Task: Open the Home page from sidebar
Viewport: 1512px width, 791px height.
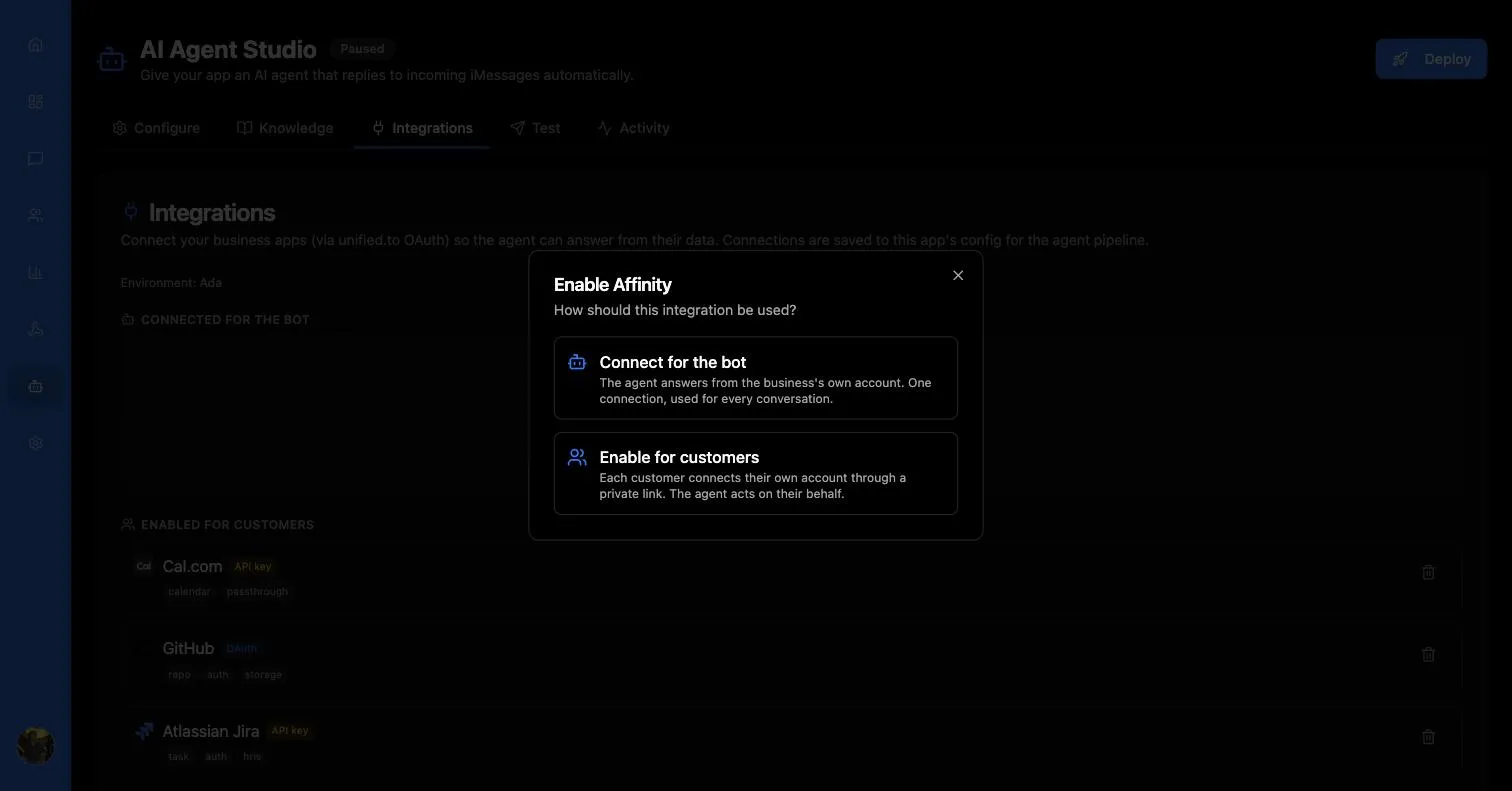Action: [x=36, y=45]
